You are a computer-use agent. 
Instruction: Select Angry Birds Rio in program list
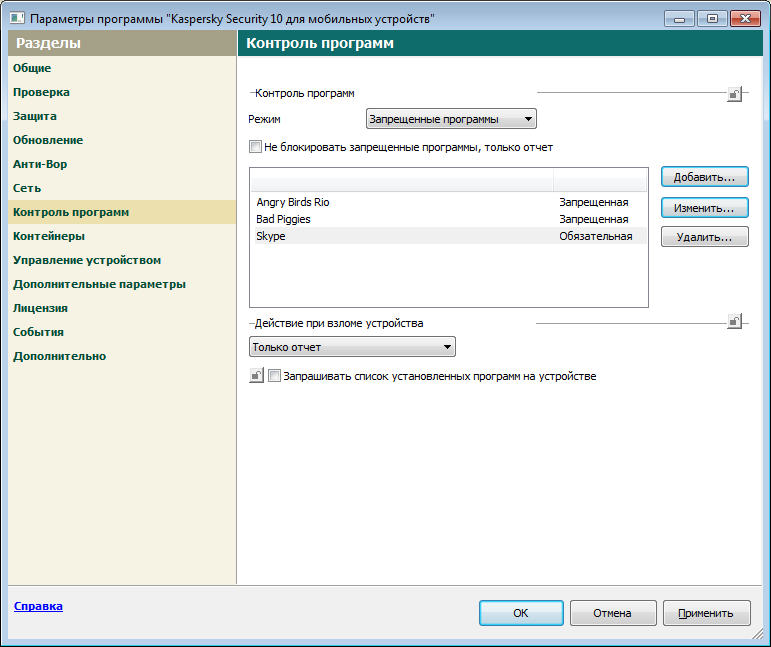(293, 202)
